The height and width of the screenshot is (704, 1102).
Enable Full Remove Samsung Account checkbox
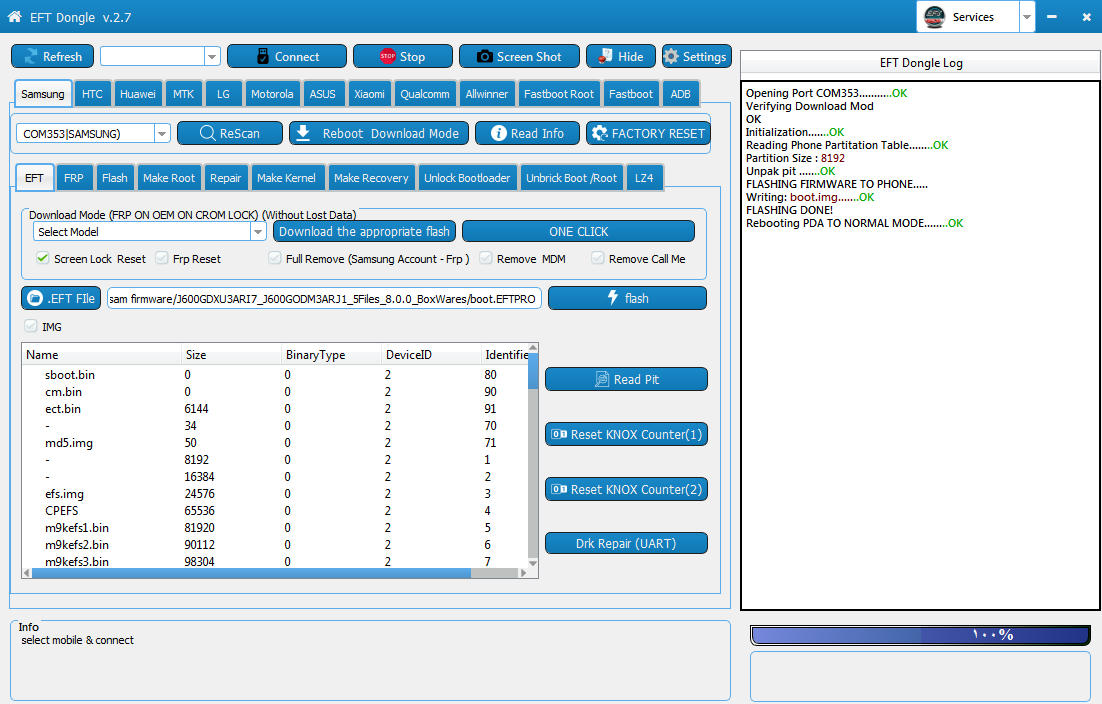point(275,258)
